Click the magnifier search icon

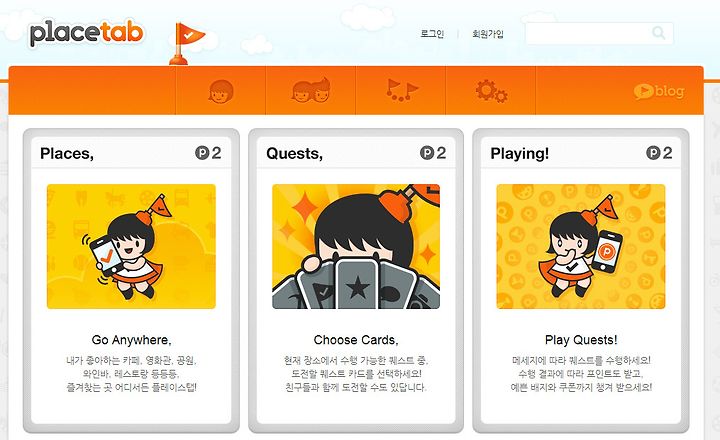659,33
